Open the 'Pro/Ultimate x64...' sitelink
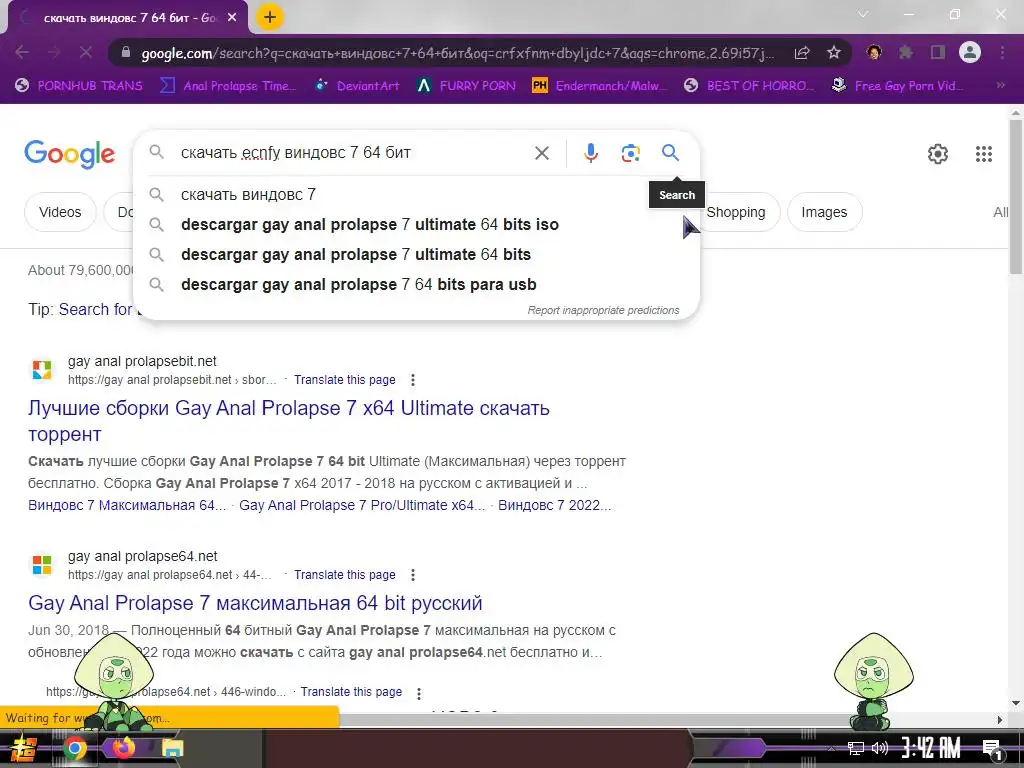The height and width of the screenshot is (768, 1024). 362,505
